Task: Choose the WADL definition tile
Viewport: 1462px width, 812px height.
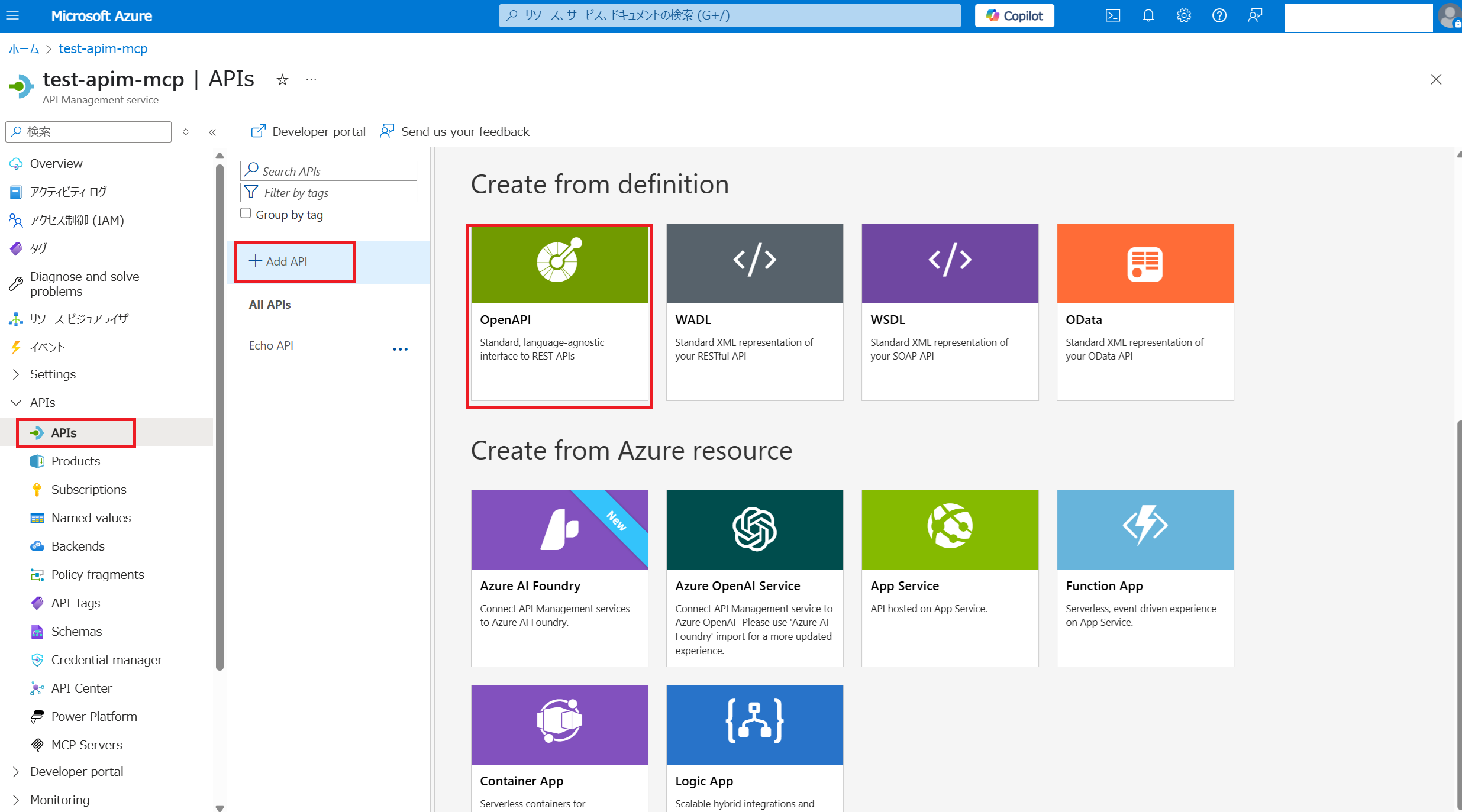Action: click(754, 312)
